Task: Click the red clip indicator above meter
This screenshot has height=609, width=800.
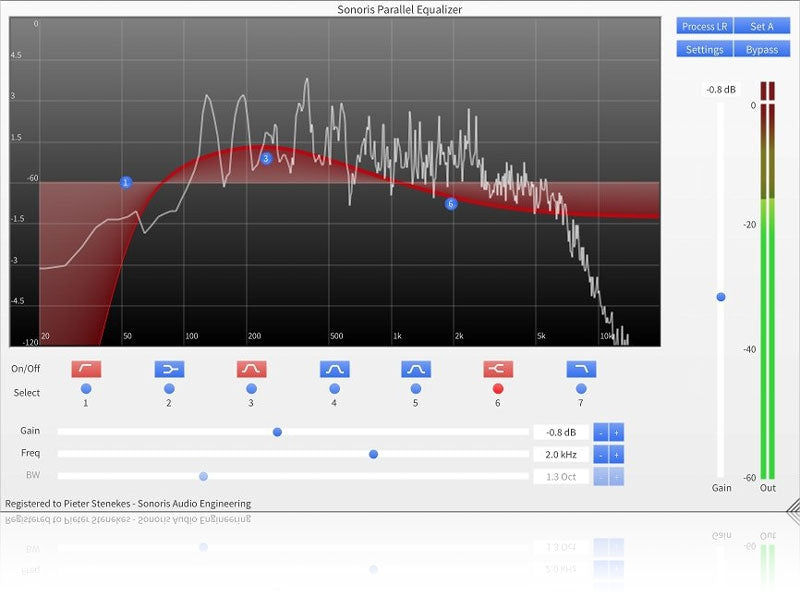Action: (x=768, y=91)
